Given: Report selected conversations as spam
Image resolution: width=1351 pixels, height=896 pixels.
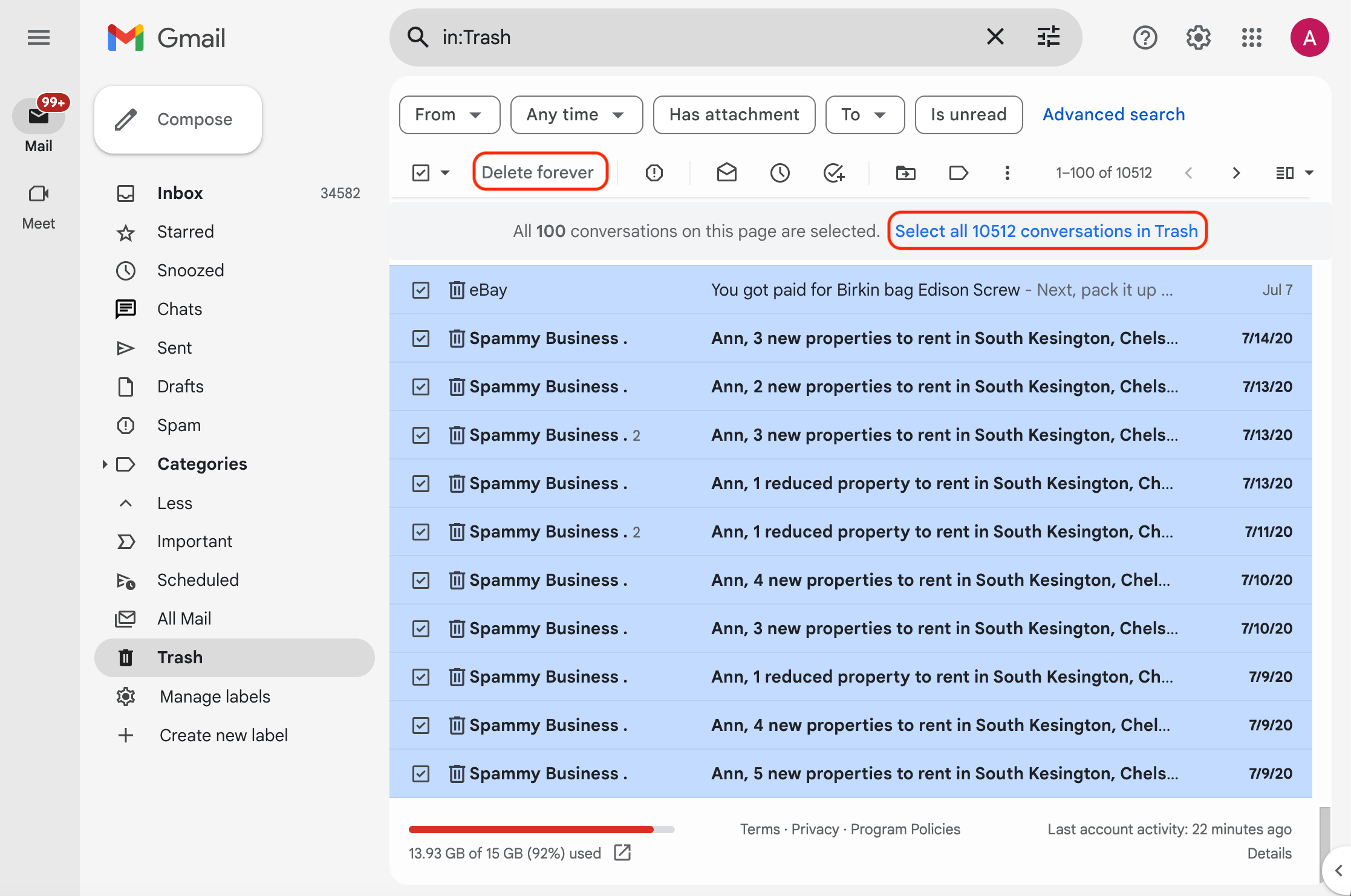Looking at the screenshot, I should pos(654,172).
